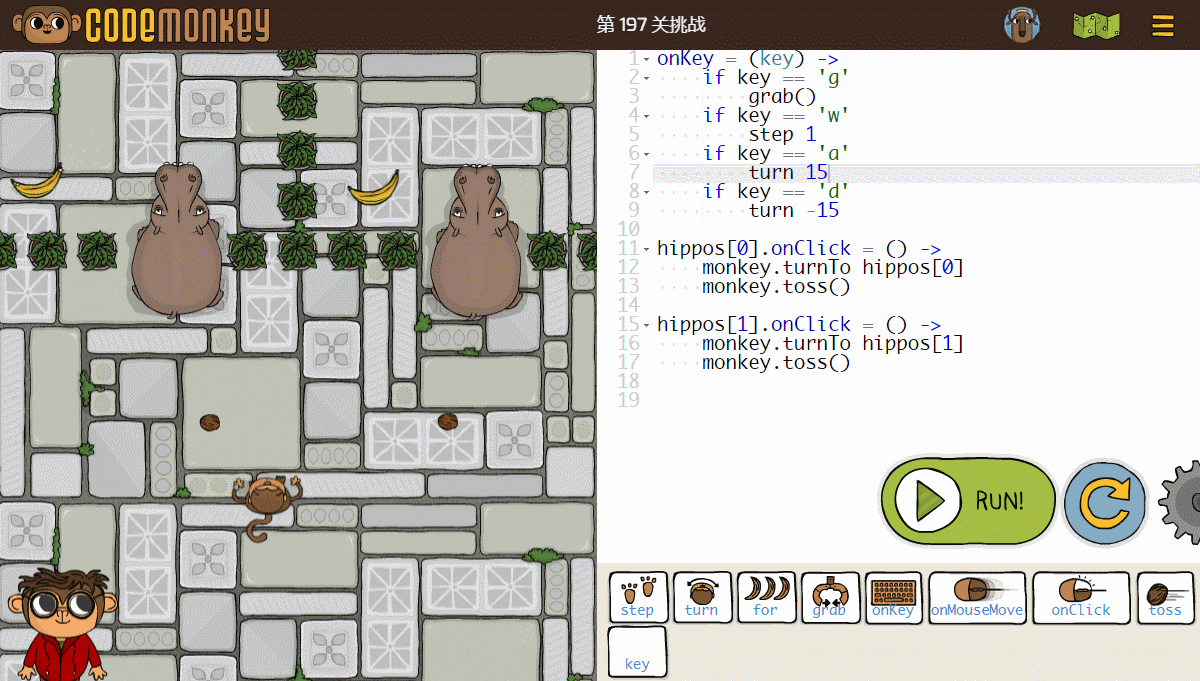The image size is (1200, 681).
Task: Insert the key variable block
Action: pyautogui.click(x=637, y=652)
